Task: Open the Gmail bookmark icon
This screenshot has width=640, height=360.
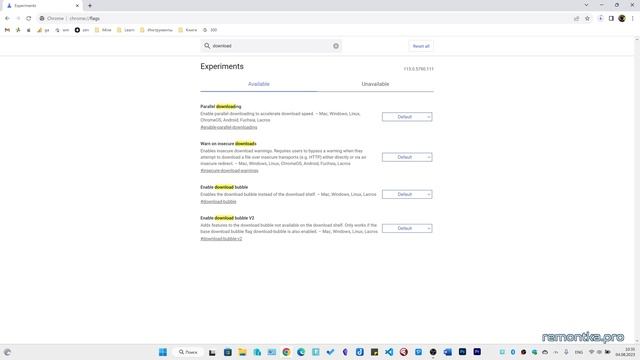Action: pos(7,30)
